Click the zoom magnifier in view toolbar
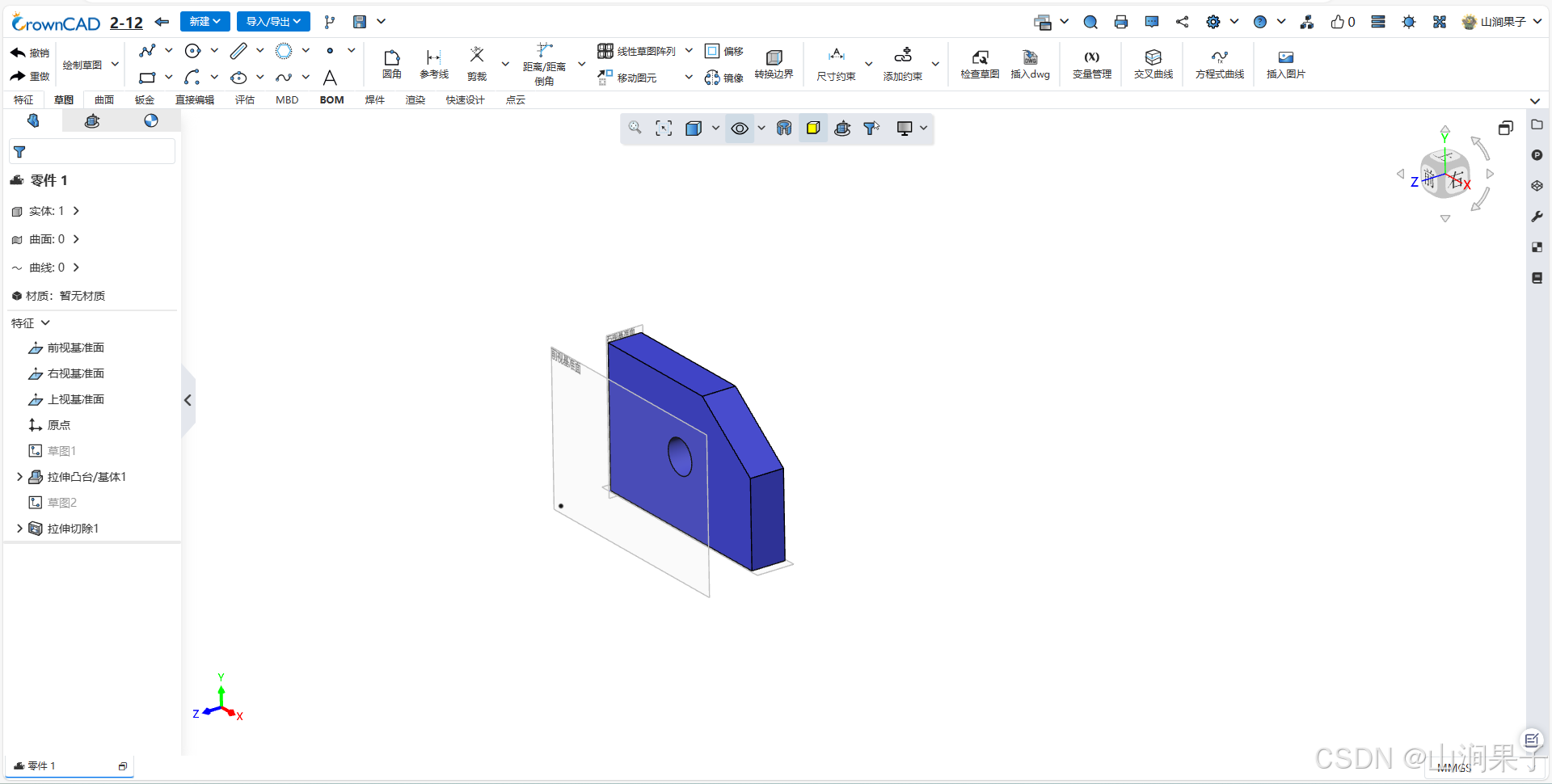Viewport: 1552px width, 784px height. point(635,128)
